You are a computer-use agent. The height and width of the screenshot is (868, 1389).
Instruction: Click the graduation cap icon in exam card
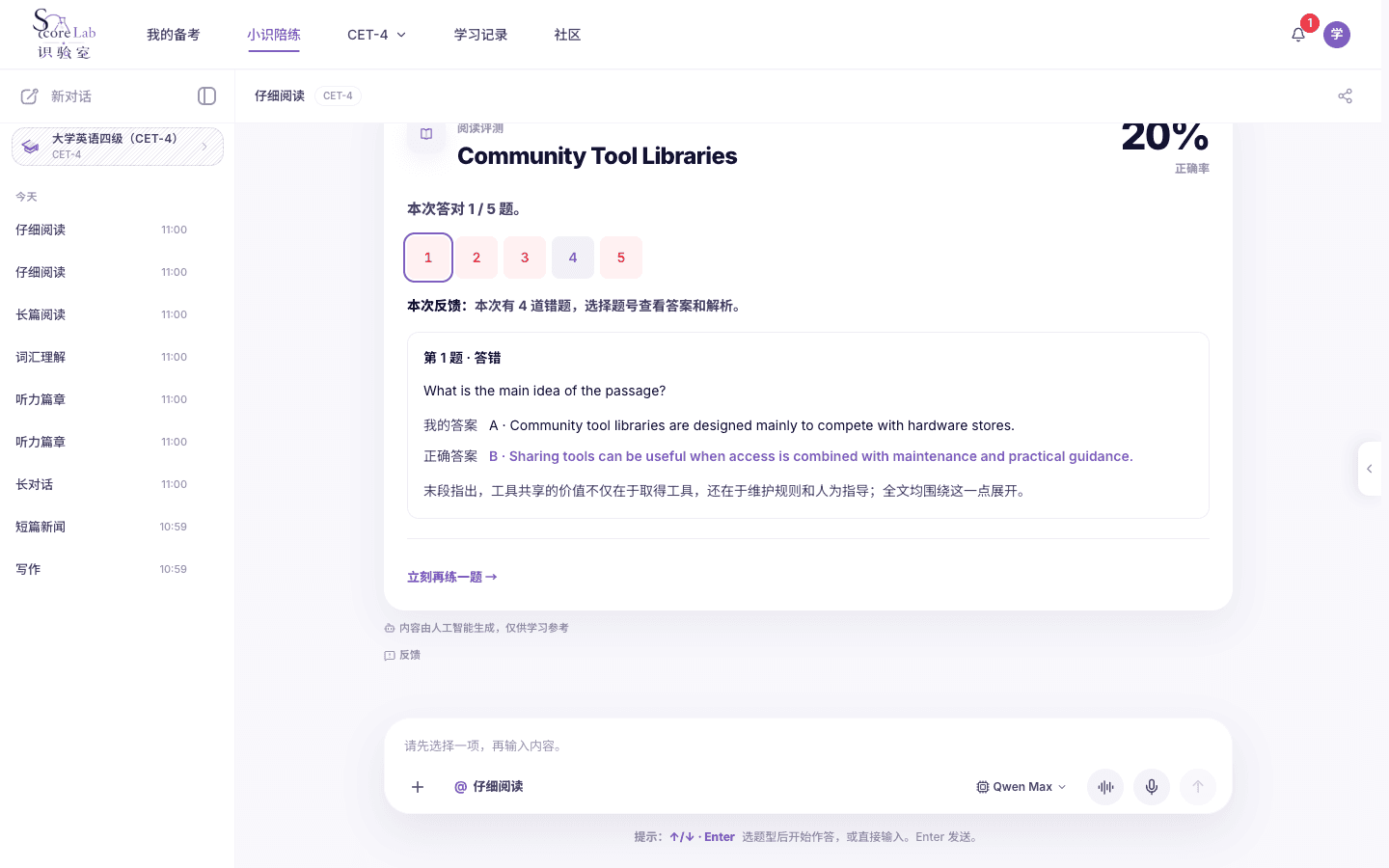31,147
